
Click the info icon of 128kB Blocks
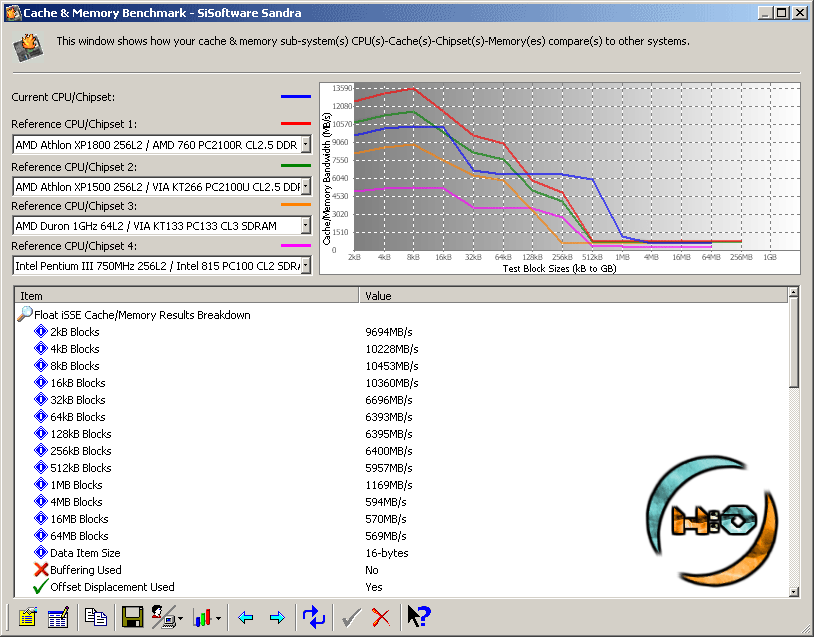40,433
